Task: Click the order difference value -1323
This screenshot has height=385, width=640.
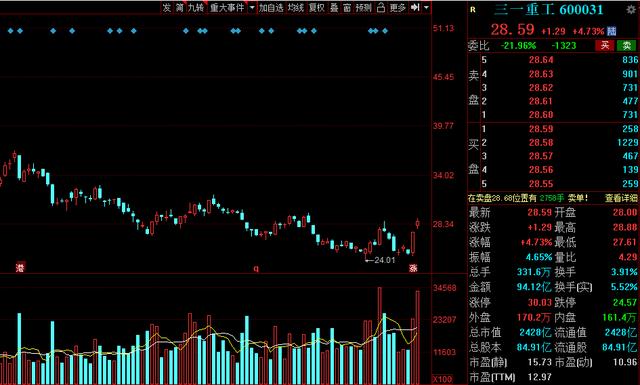Action: (564, 45)
